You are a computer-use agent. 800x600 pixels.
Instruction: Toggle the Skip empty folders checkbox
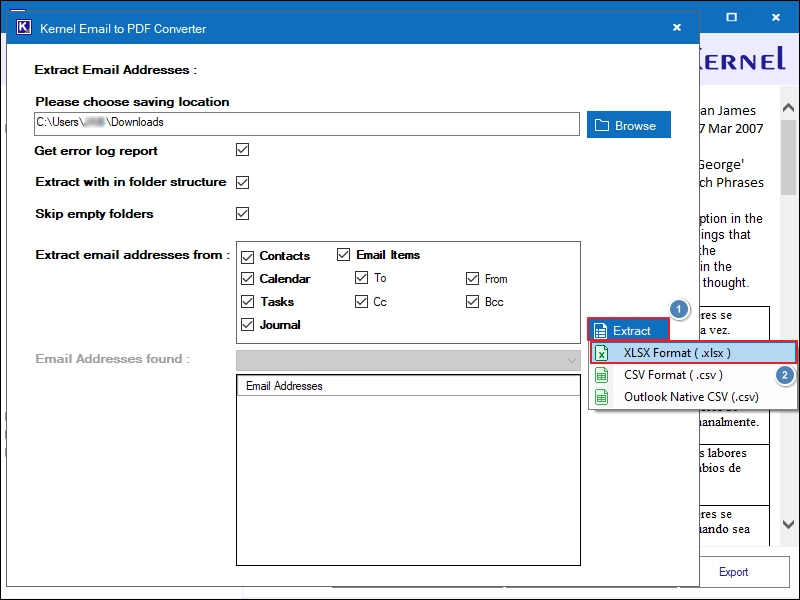242,213
